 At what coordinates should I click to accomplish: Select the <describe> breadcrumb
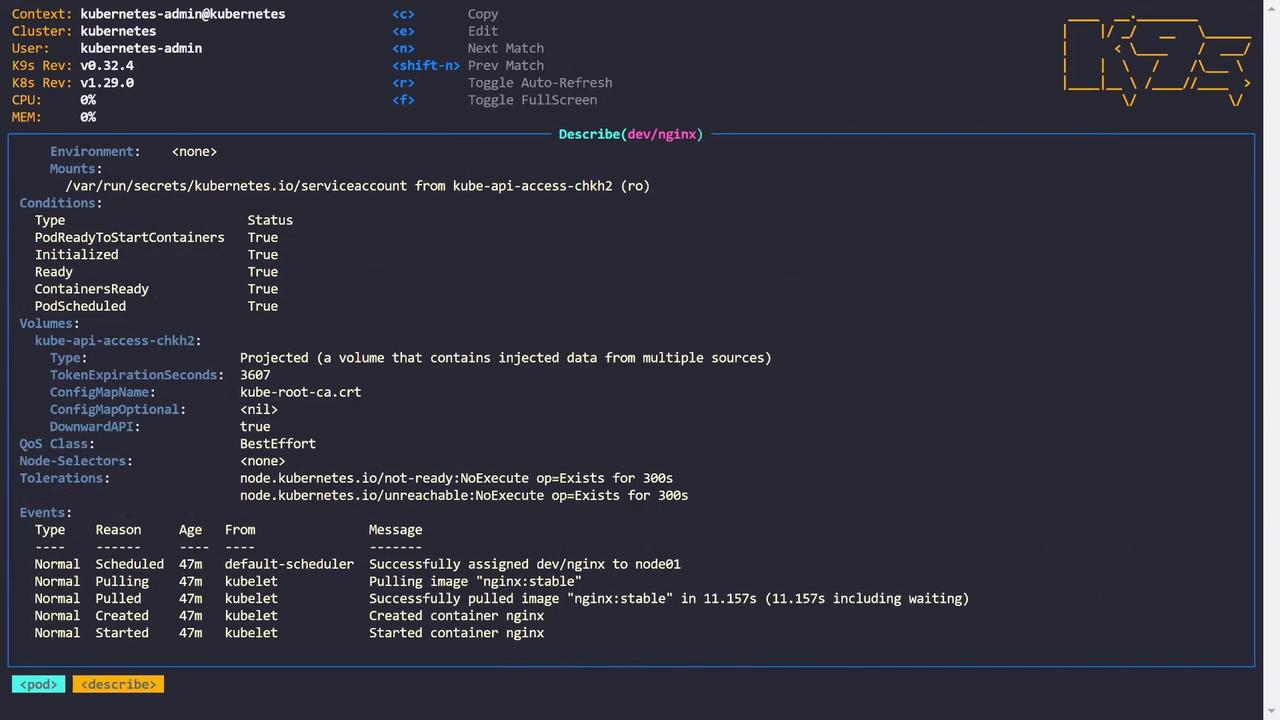click(118, 684)
